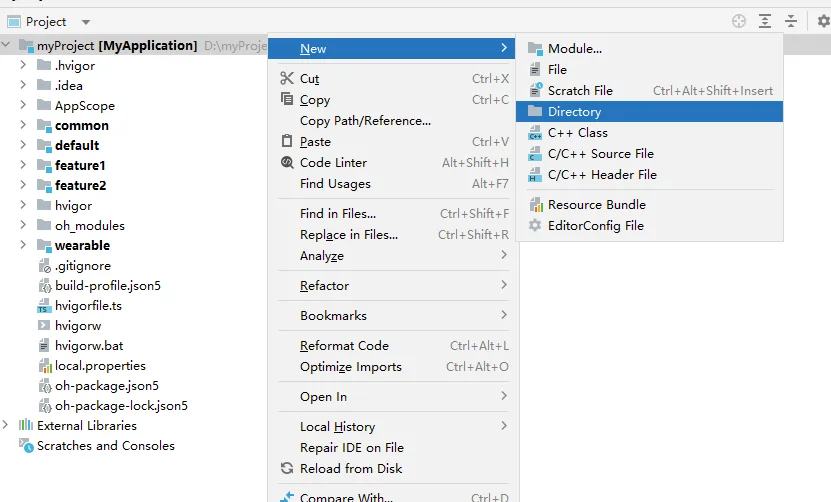831x502 pixels.
Task: Click the locate/select opened file crosshair icon
Action: tap(738, 21)
